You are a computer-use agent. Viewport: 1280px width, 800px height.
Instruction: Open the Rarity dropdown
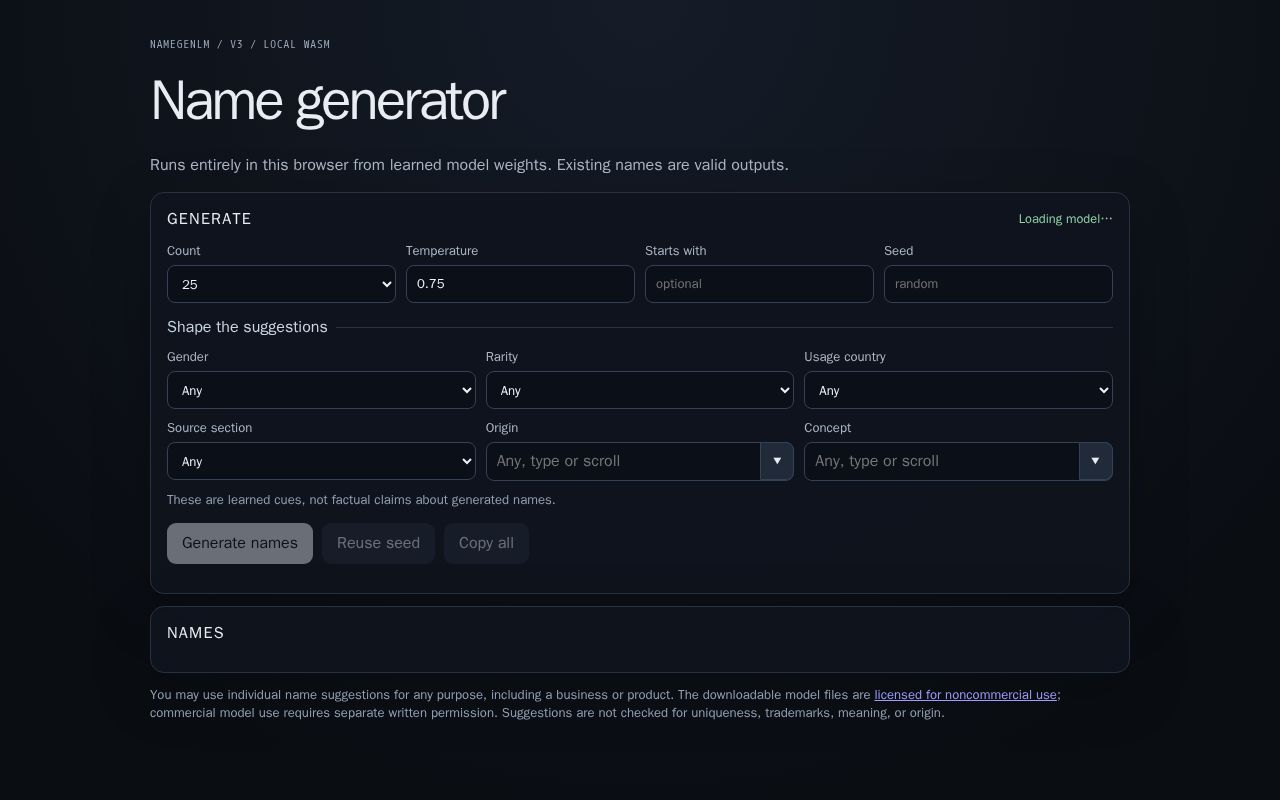click(640, 390)
